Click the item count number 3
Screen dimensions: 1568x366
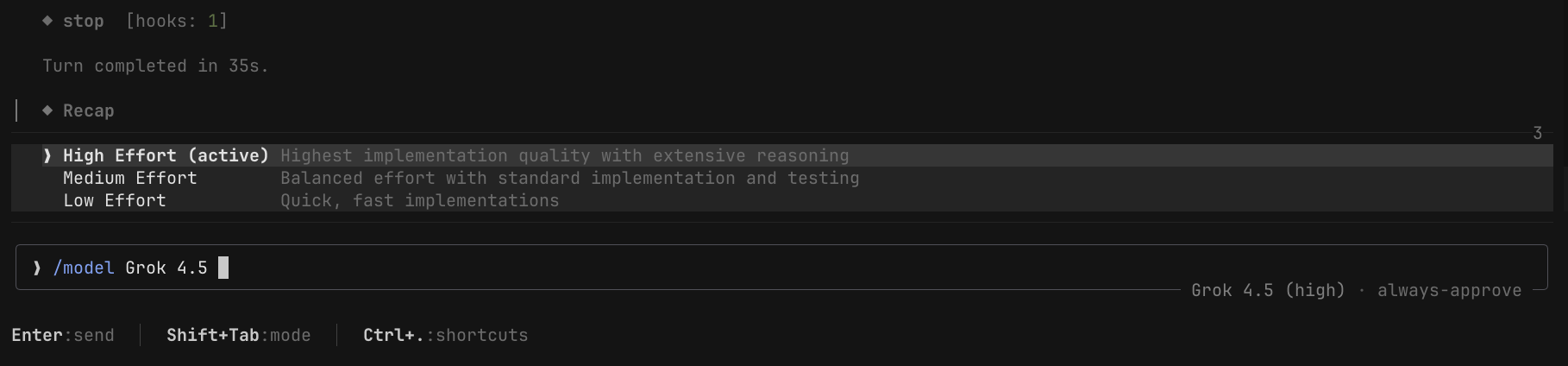[x=1537, y=133]
